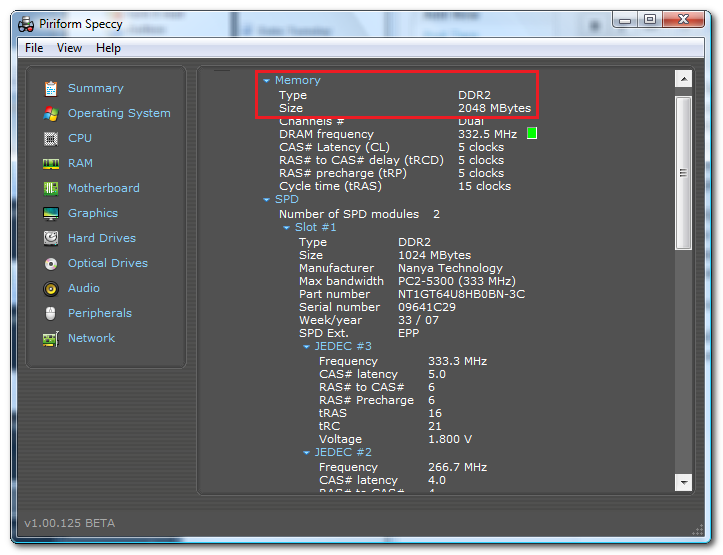Go to the CPU section
Image resolution: width=723 pixels, height=555 pixels.
80,138
